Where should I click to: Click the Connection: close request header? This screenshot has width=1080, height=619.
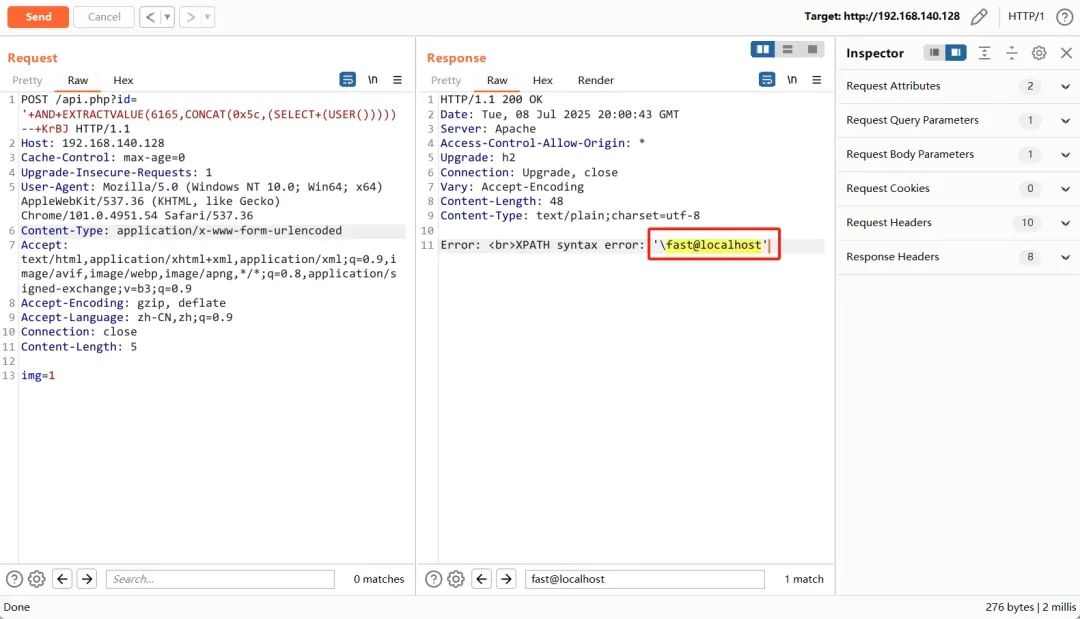pos(79,332)
